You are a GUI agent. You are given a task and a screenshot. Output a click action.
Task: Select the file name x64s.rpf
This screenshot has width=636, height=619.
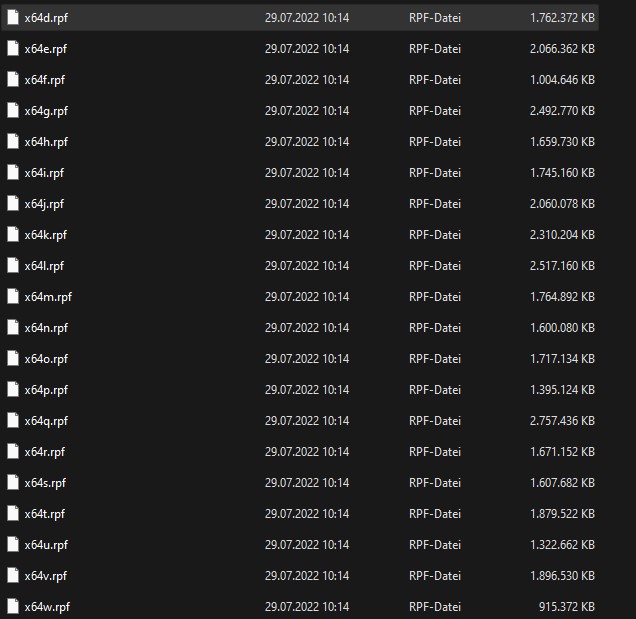click(45, 483)
